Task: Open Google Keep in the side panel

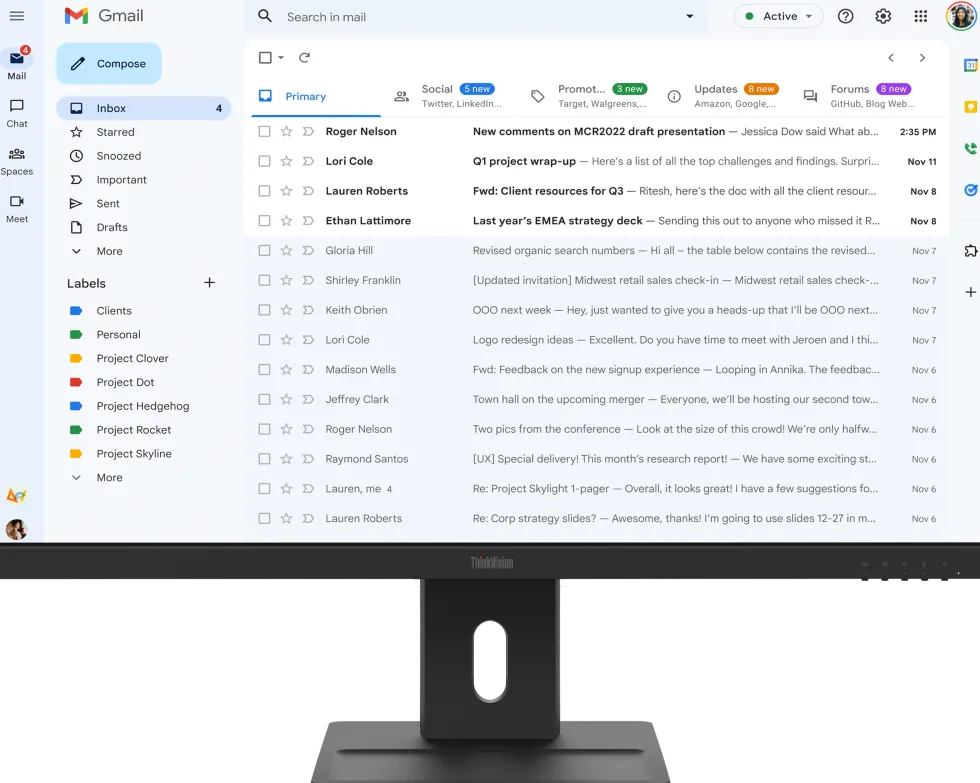Action: point(971,107)
